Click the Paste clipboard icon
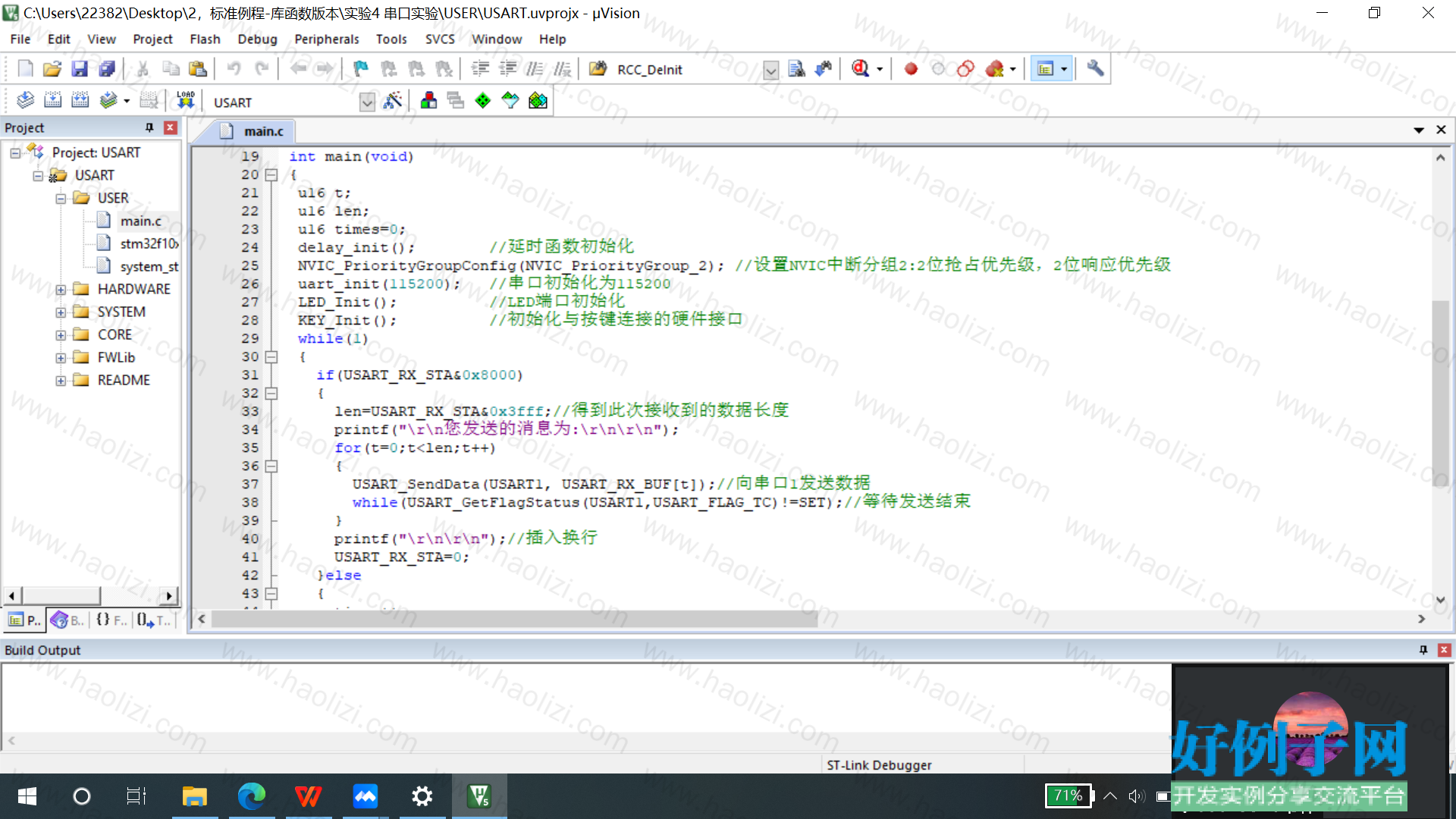Image resolution: width=1456 pixels, height=819 pixels. click(198, 69)
